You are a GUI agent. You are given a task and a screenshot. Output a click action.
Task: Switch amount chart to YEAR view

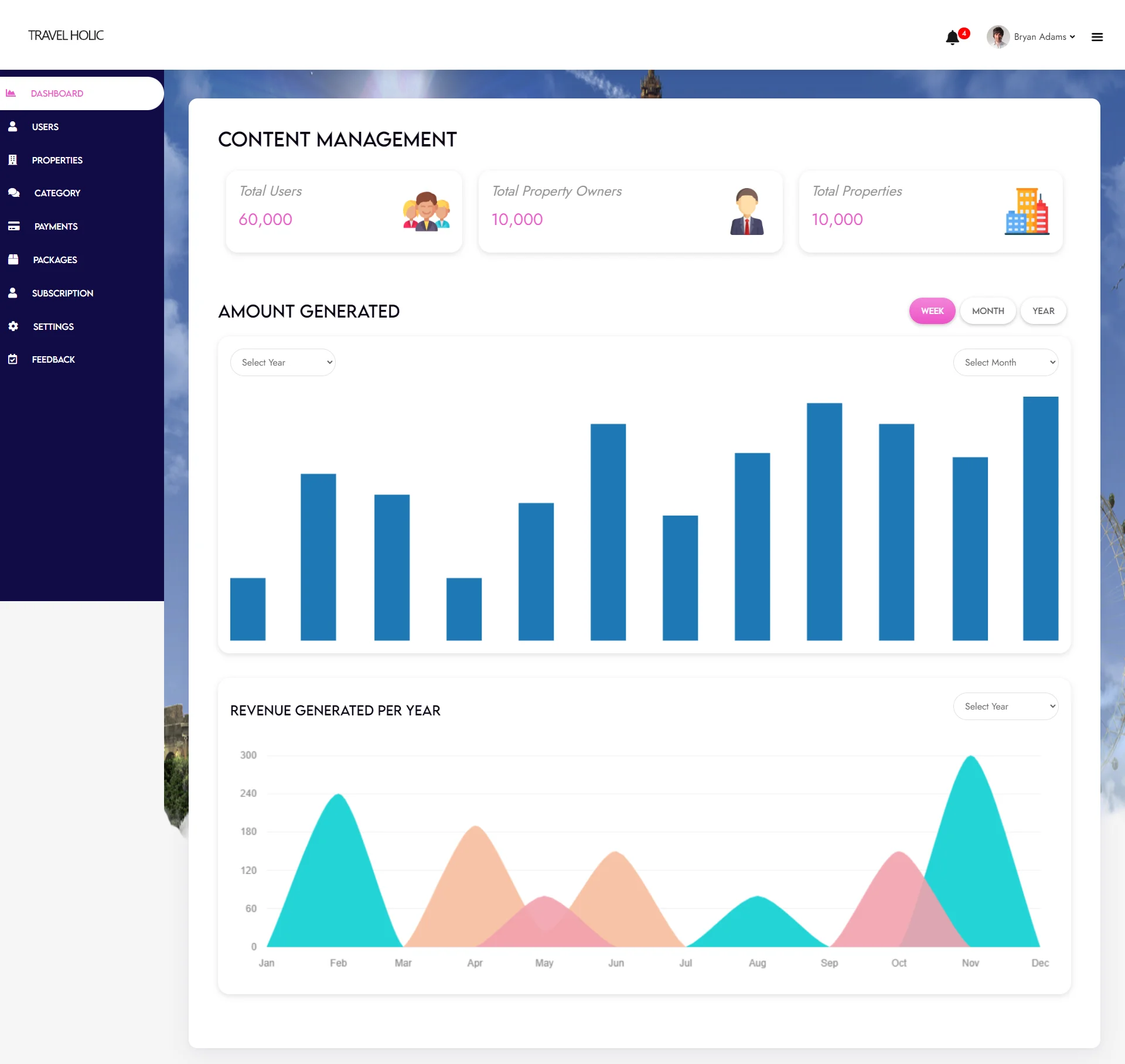pos(1043,311)
